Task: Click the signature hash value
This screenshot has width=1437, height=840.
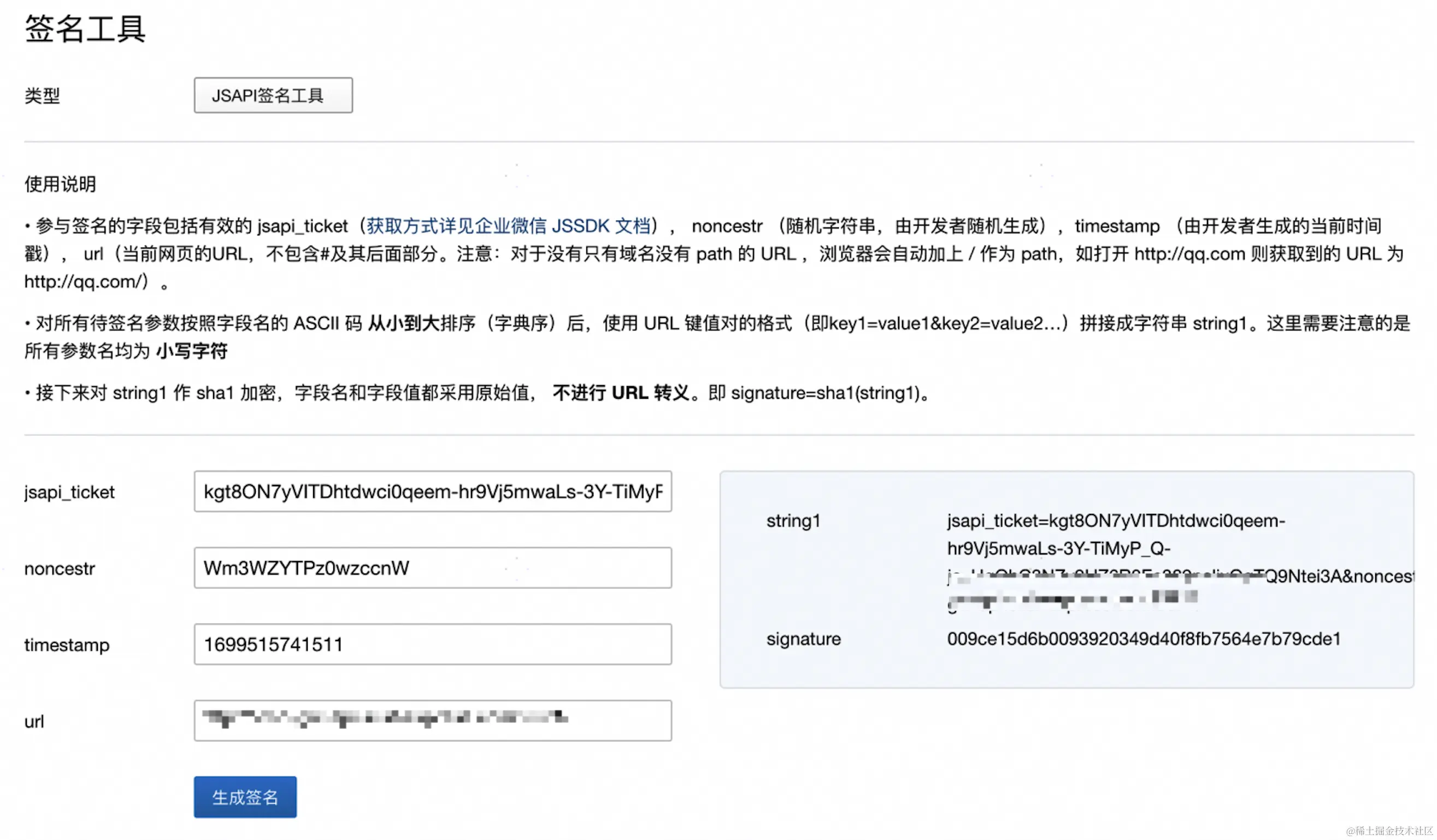Action: [x=1144, y=639]
